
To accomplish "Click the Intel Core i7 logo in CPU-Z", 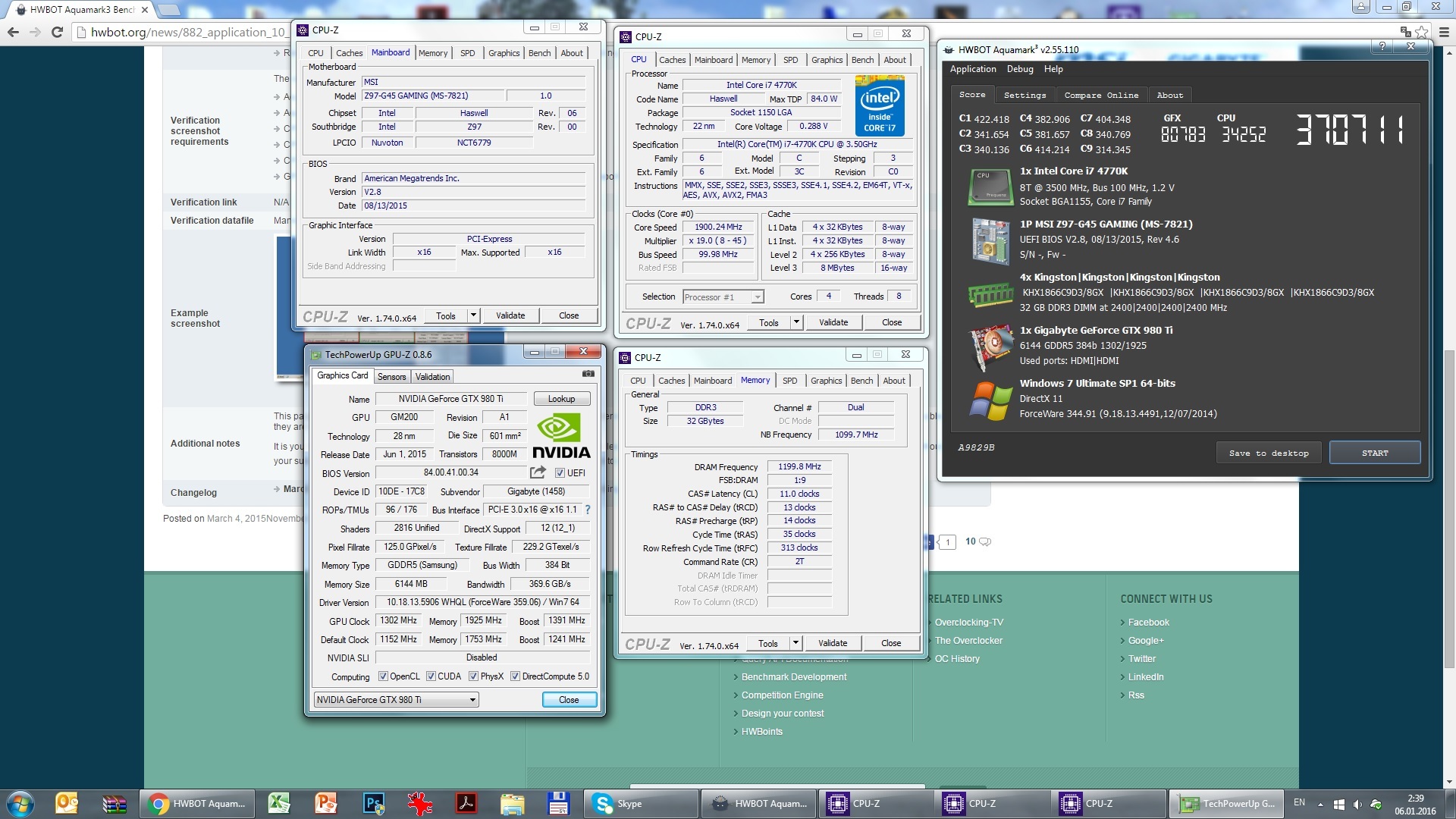I will 880,105.
